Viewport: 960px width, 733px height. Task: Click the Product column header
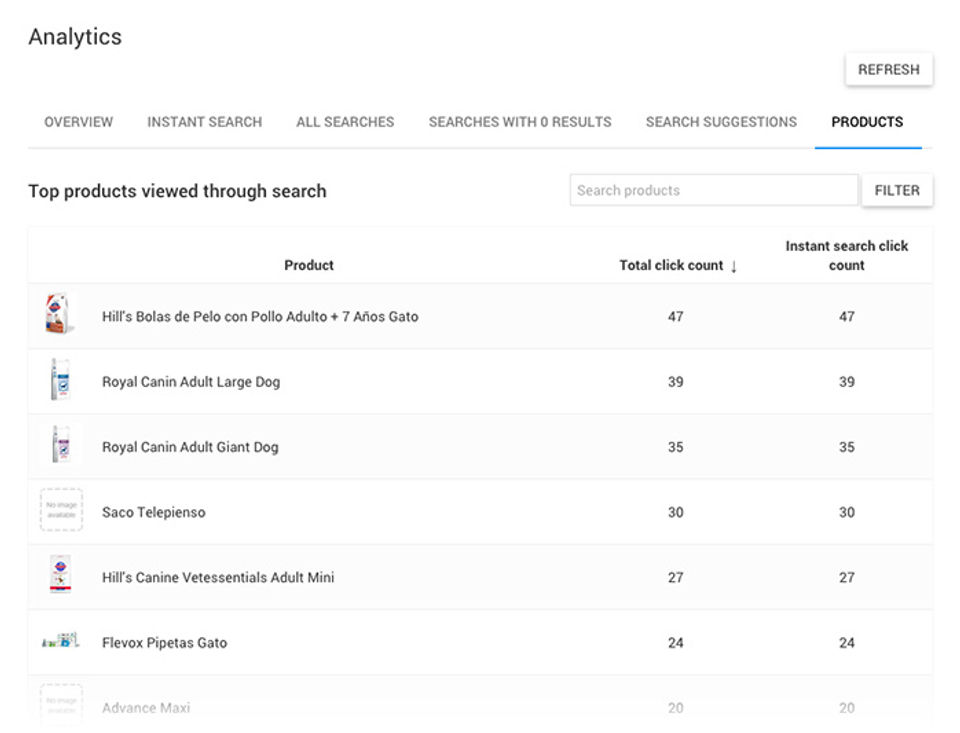click(x=309, y=265)
